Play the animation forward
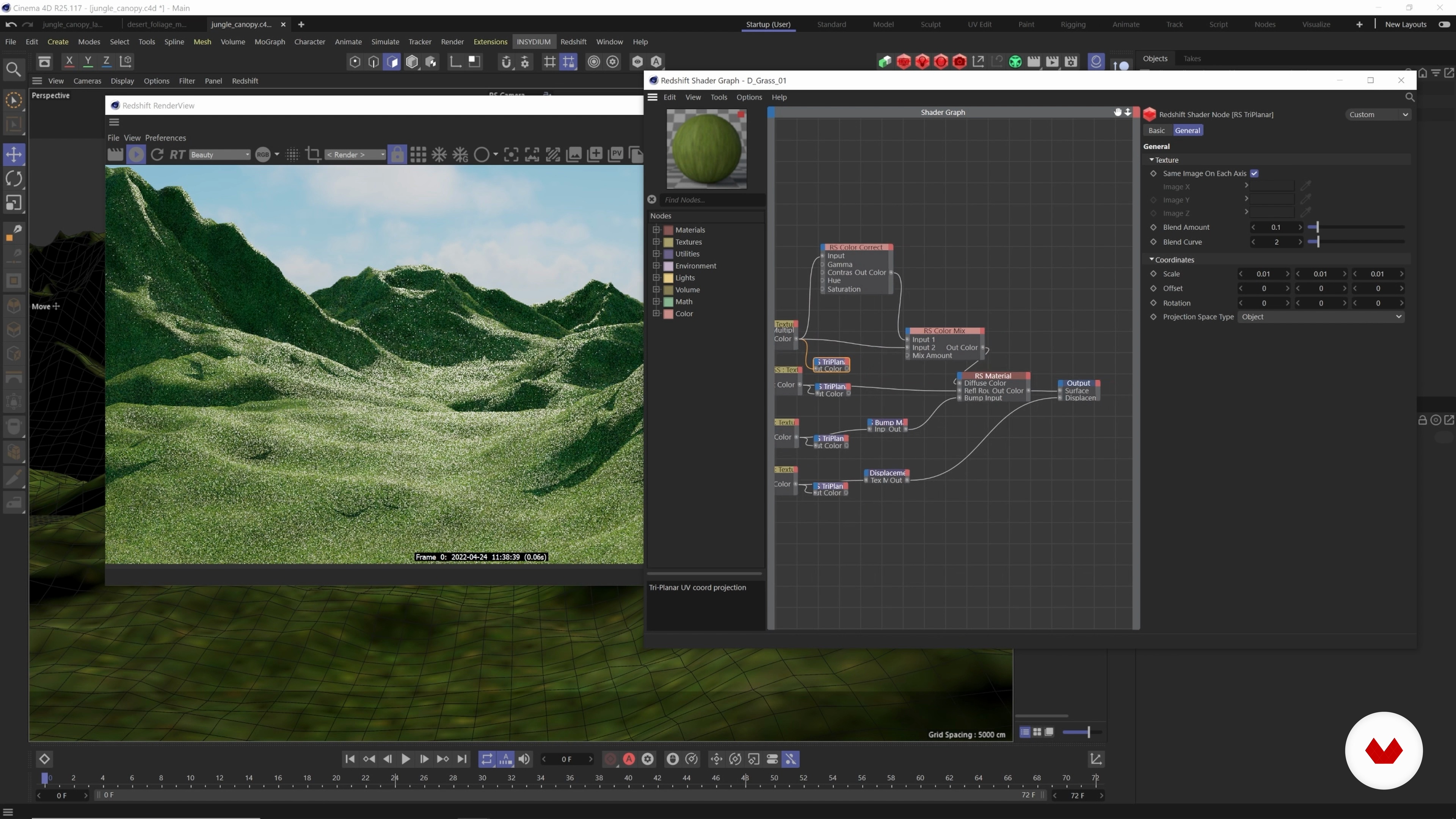The image size is (1456, 819). (405, 759)
